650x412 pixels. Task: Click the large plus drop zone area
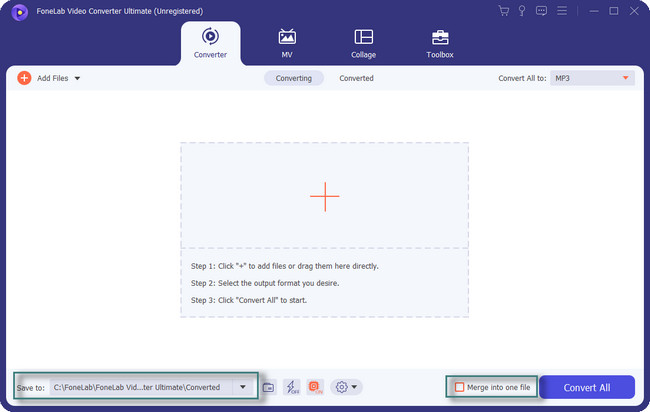click(x=324, y=196)
